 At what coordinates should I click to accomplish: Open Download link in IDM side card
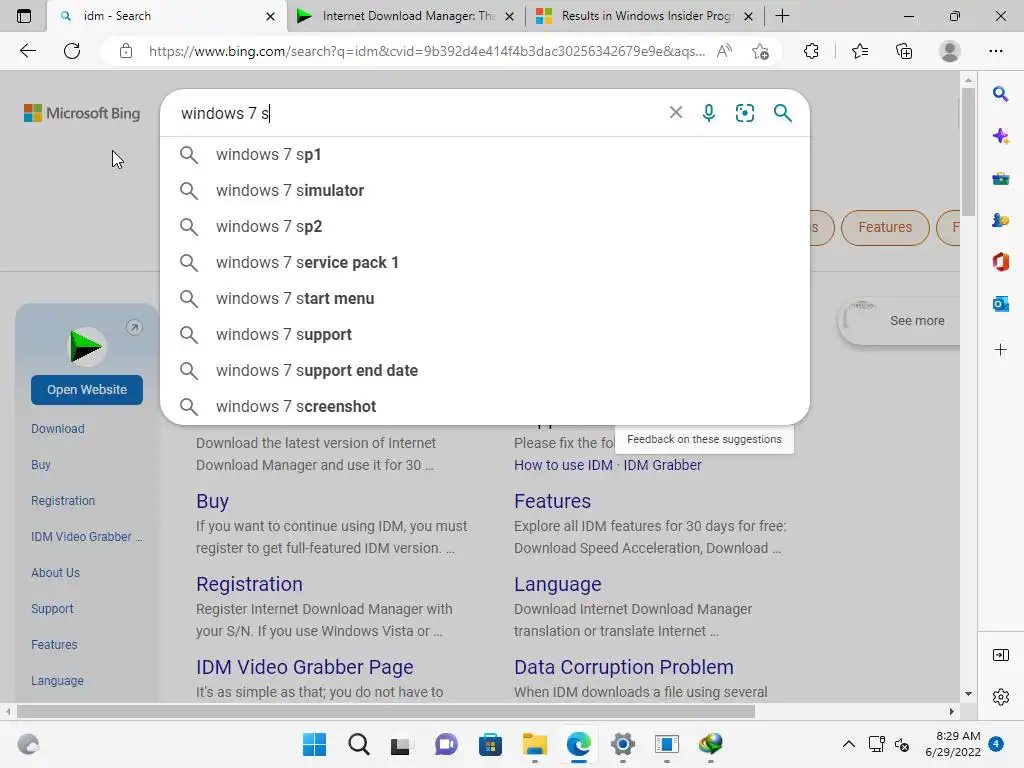point(57,429)
